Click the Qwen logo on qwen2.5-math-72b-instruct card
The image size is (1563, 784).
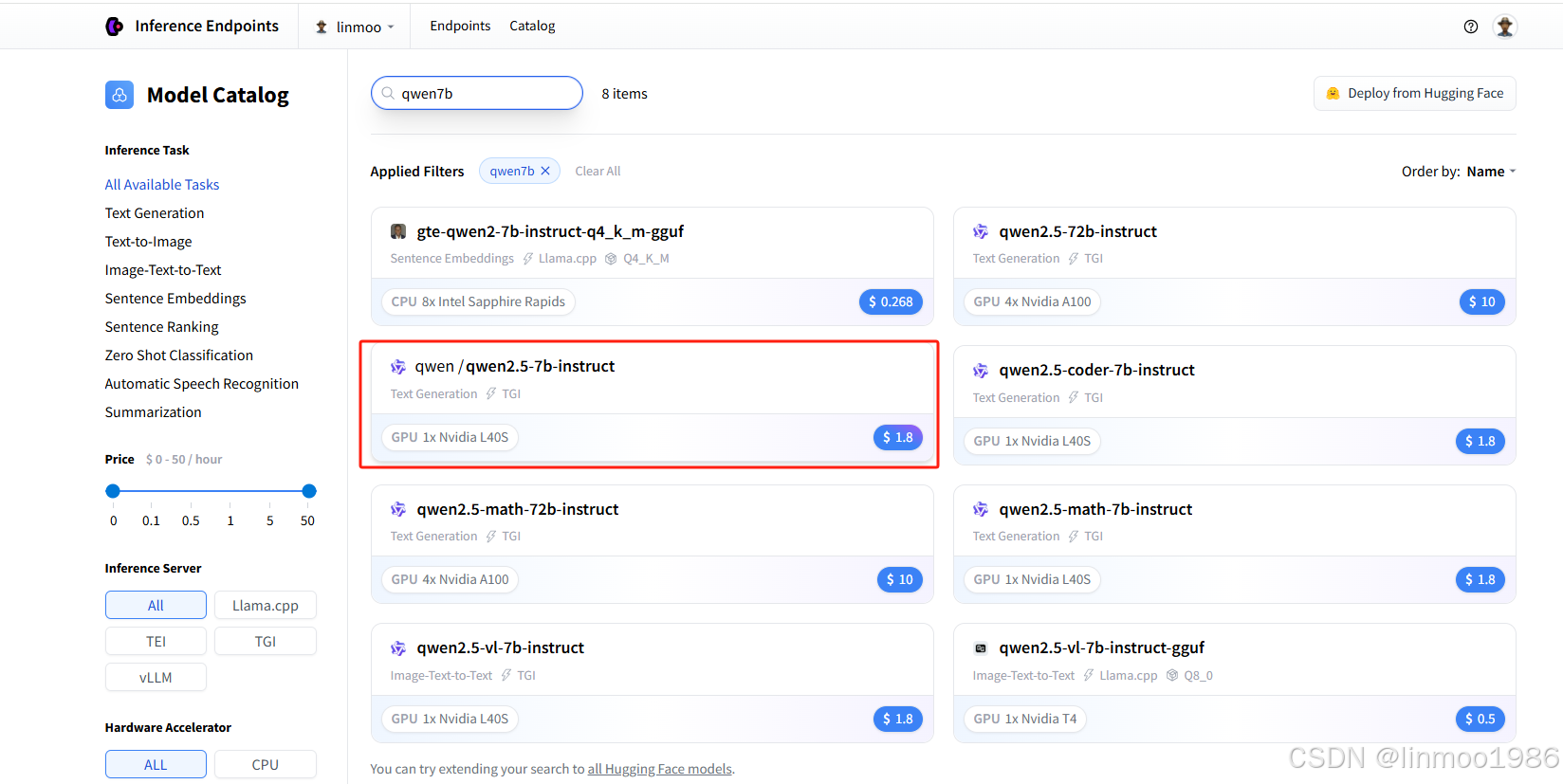click(x=398, y=509)
